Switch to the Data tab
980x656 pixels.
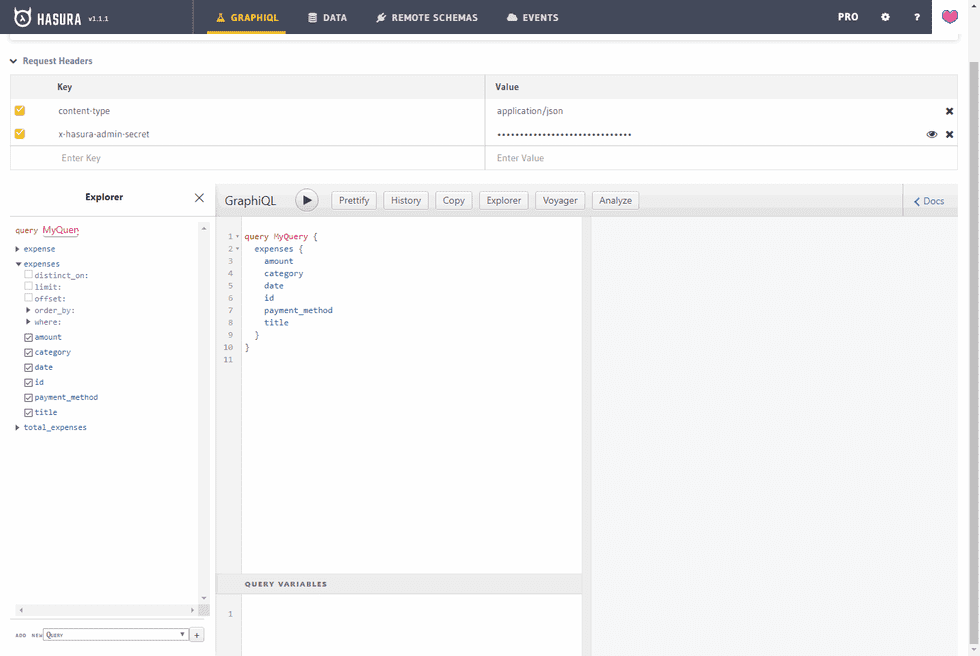click(x=327, y=17)
